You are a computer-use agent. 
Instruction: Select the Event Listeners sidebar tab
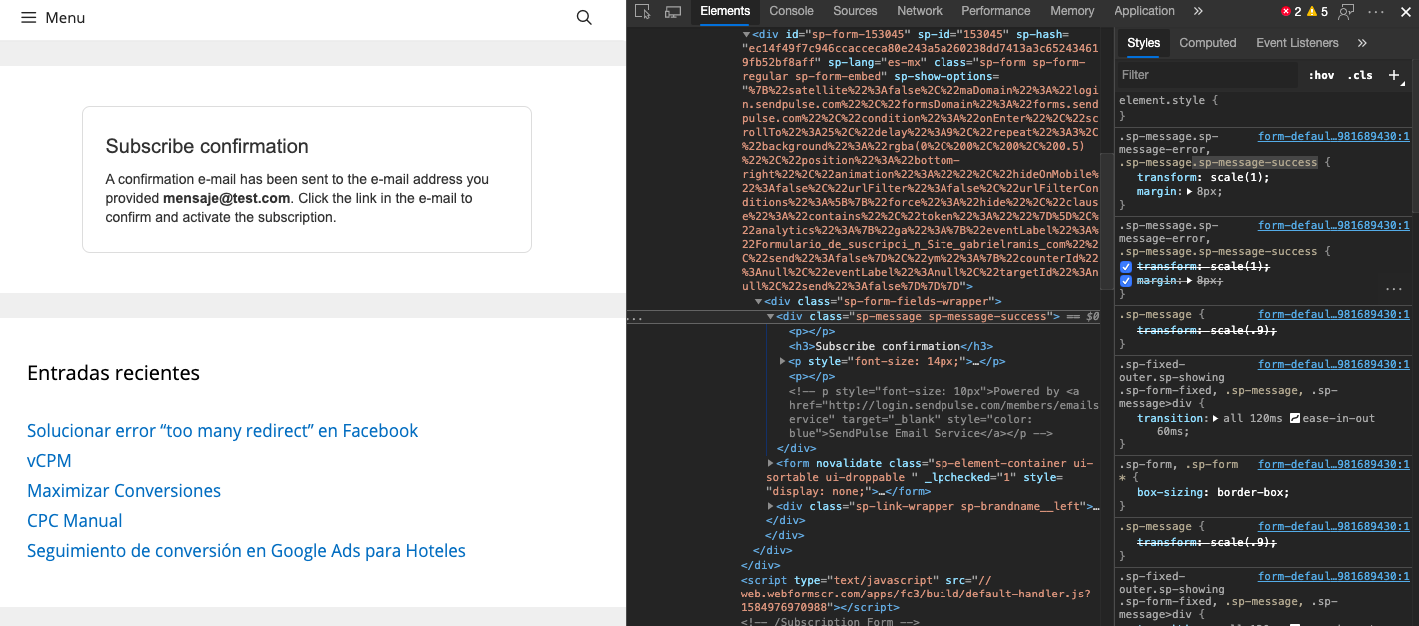(x=1298, y=43)
